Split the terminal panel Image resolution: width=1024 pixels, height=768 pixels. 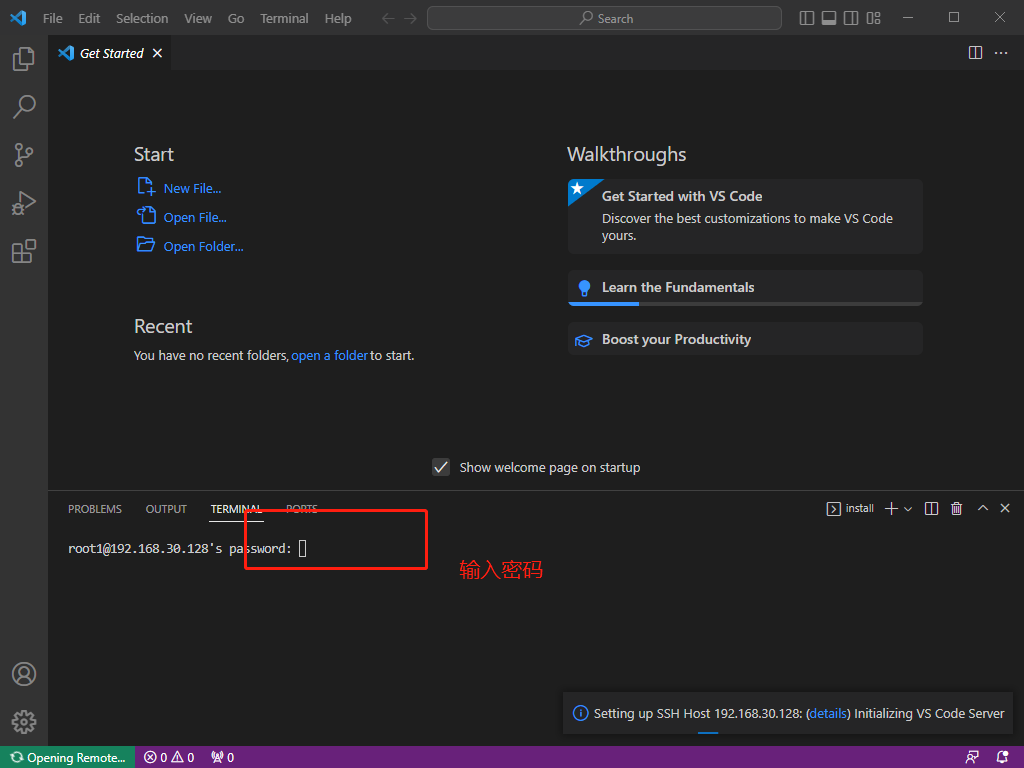click(x=931, y=509)
